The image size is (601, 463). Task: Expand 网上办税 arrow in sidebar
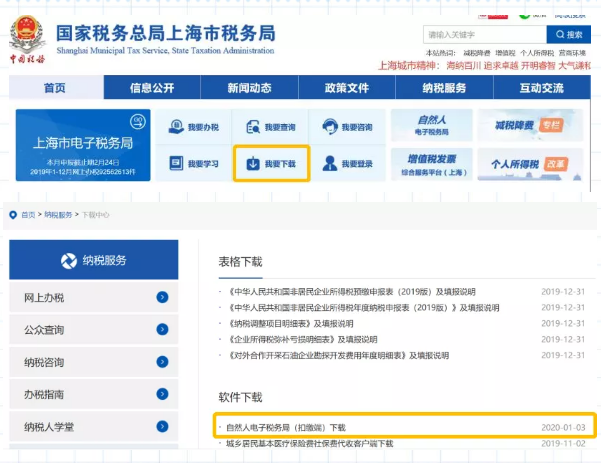163,297
